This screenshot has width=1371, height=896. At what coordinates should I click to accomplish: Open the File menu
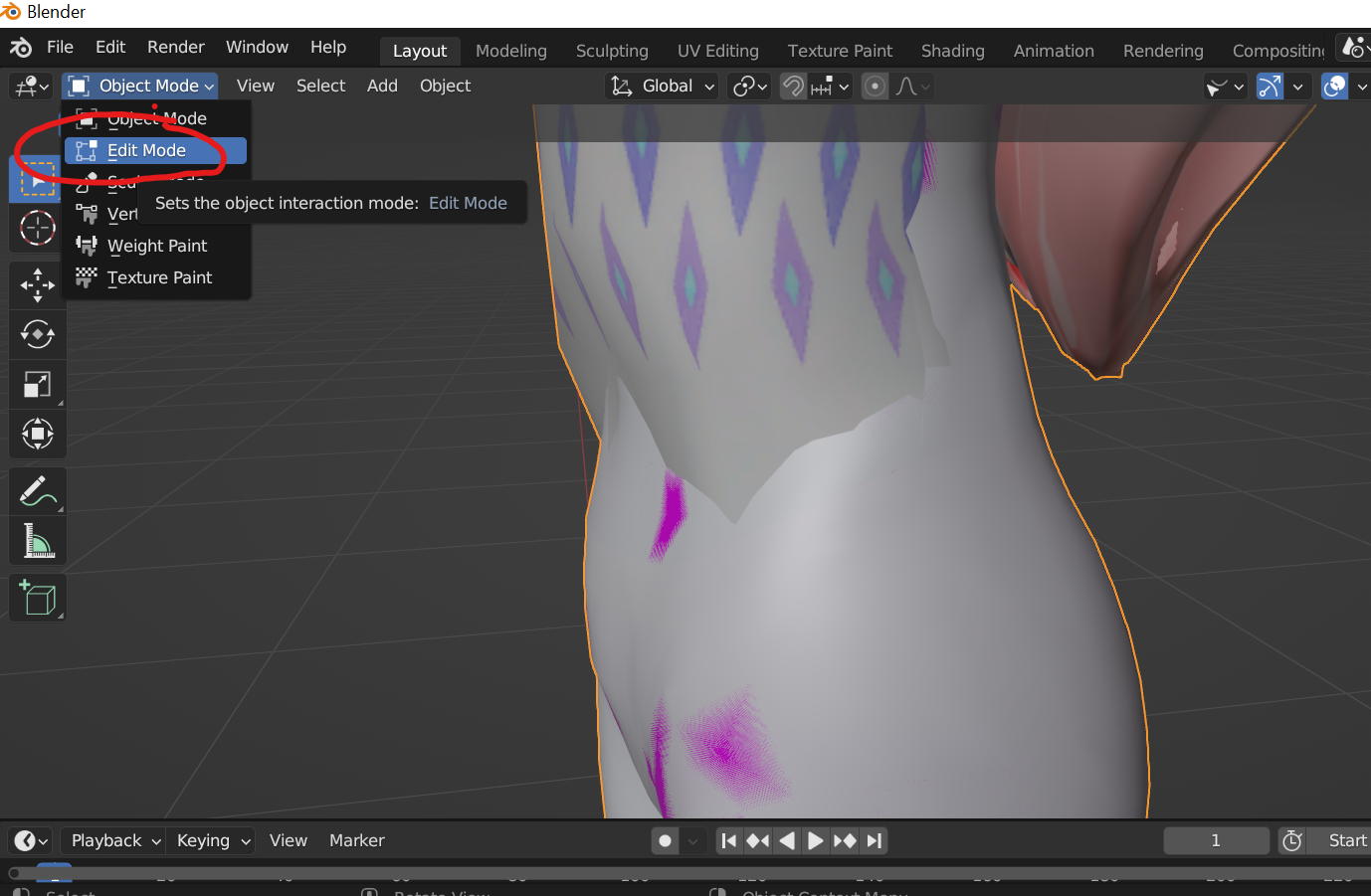60,48
